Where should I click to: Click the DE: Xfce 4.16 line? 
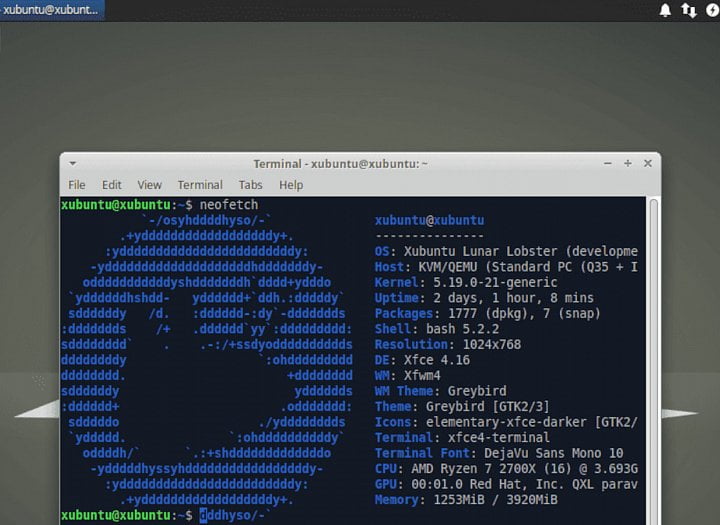click(422, 360)
